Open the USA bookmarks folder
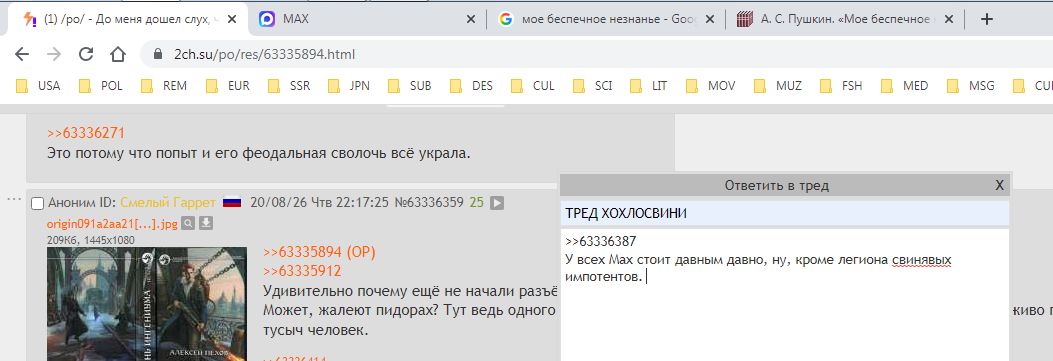 (x=38, y=86)
